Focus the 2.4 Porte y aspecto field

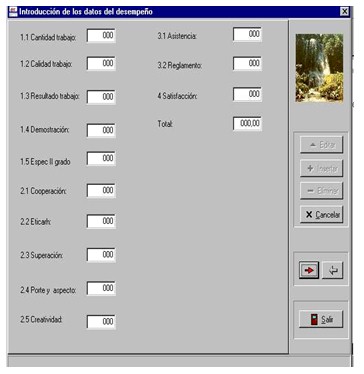[x=101, y=288]
